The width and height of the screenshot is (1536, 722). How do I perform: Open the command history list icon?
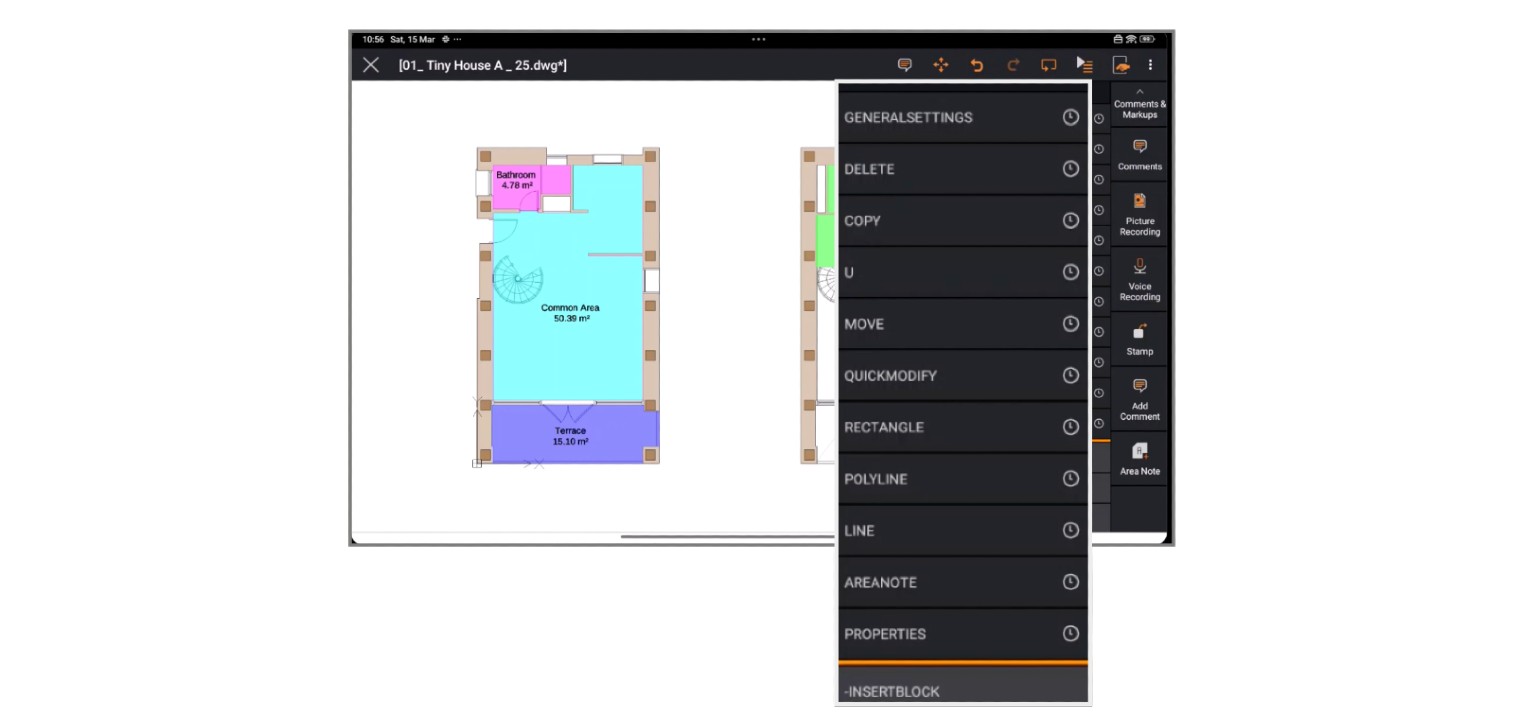(1085, 65)
